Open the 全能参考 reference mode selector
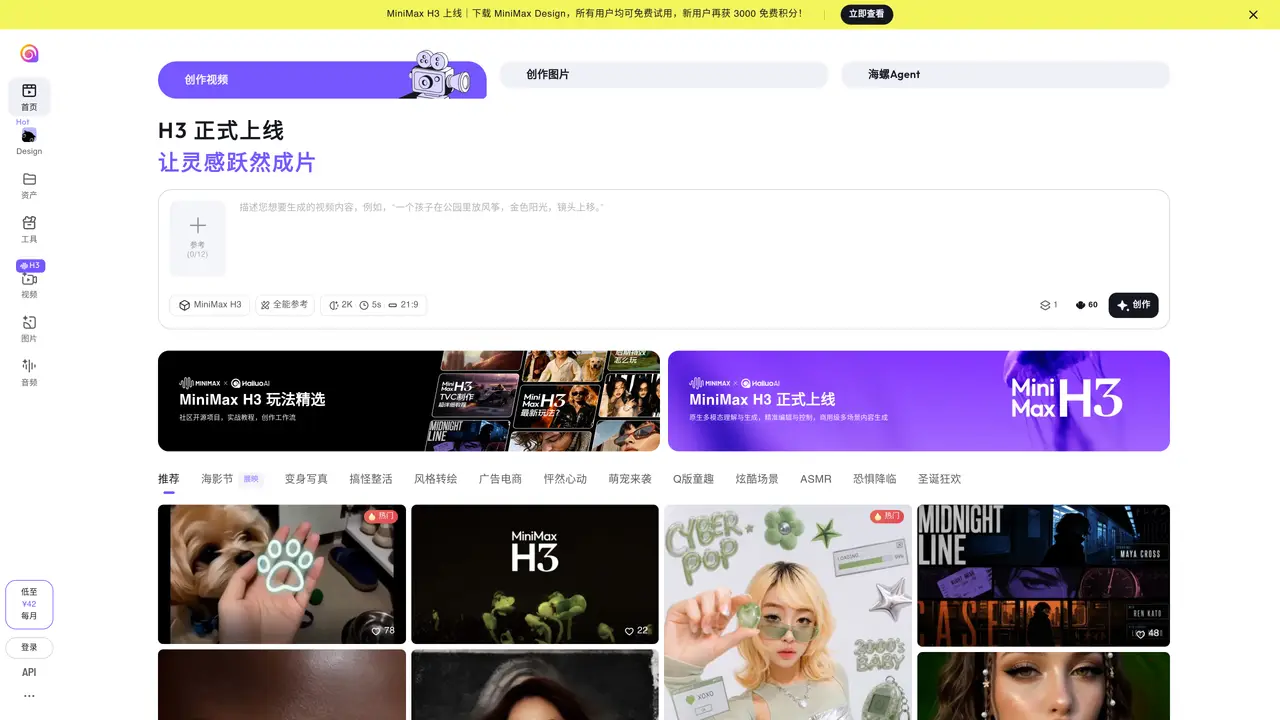1280x720 pixels. [x=284, y=305]
